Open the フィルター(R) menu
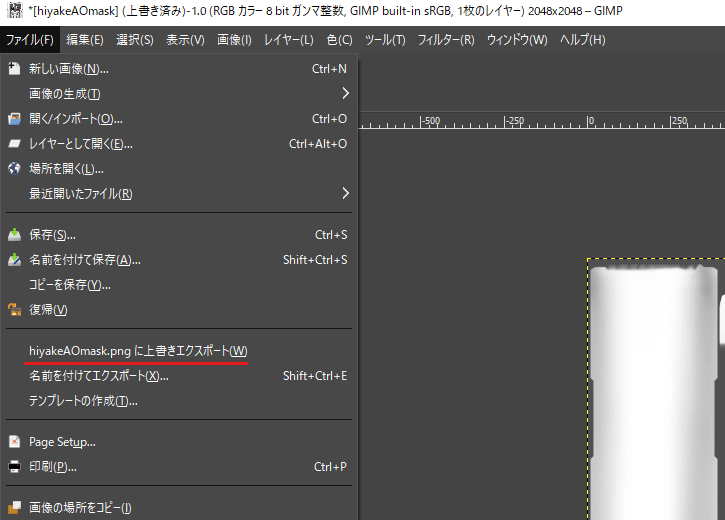The image size is (725, 520). [x=446, y=40]
